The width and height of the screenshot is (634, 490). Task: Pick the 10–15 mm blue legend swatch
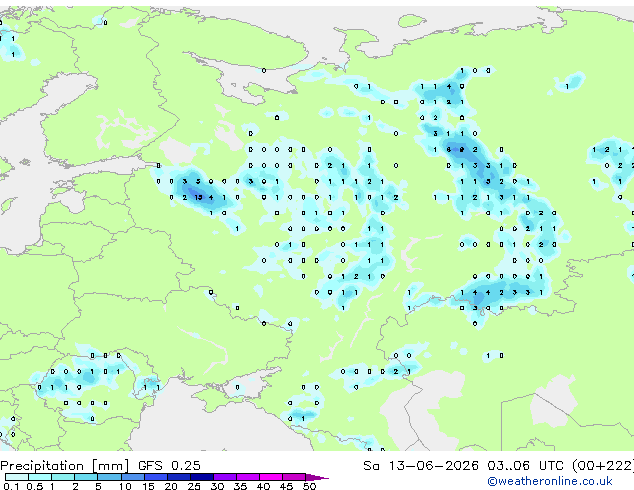point(132,477)
